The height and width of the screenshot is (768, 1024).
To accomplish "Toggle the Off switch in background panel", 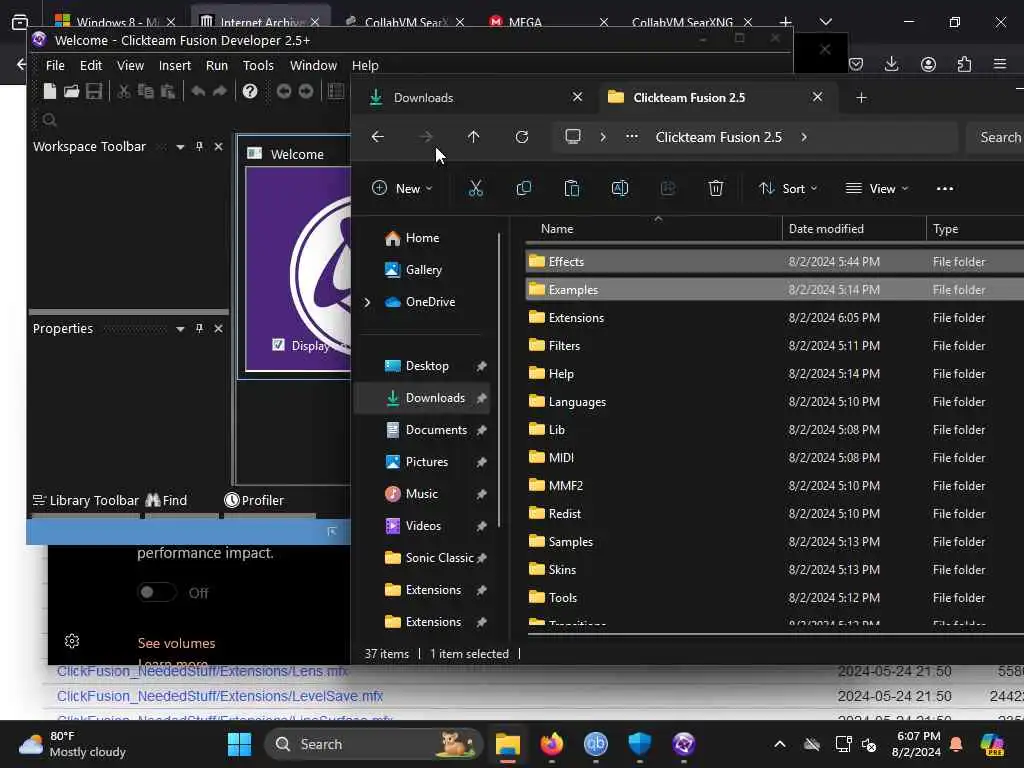I will click(x=157, y=592).
